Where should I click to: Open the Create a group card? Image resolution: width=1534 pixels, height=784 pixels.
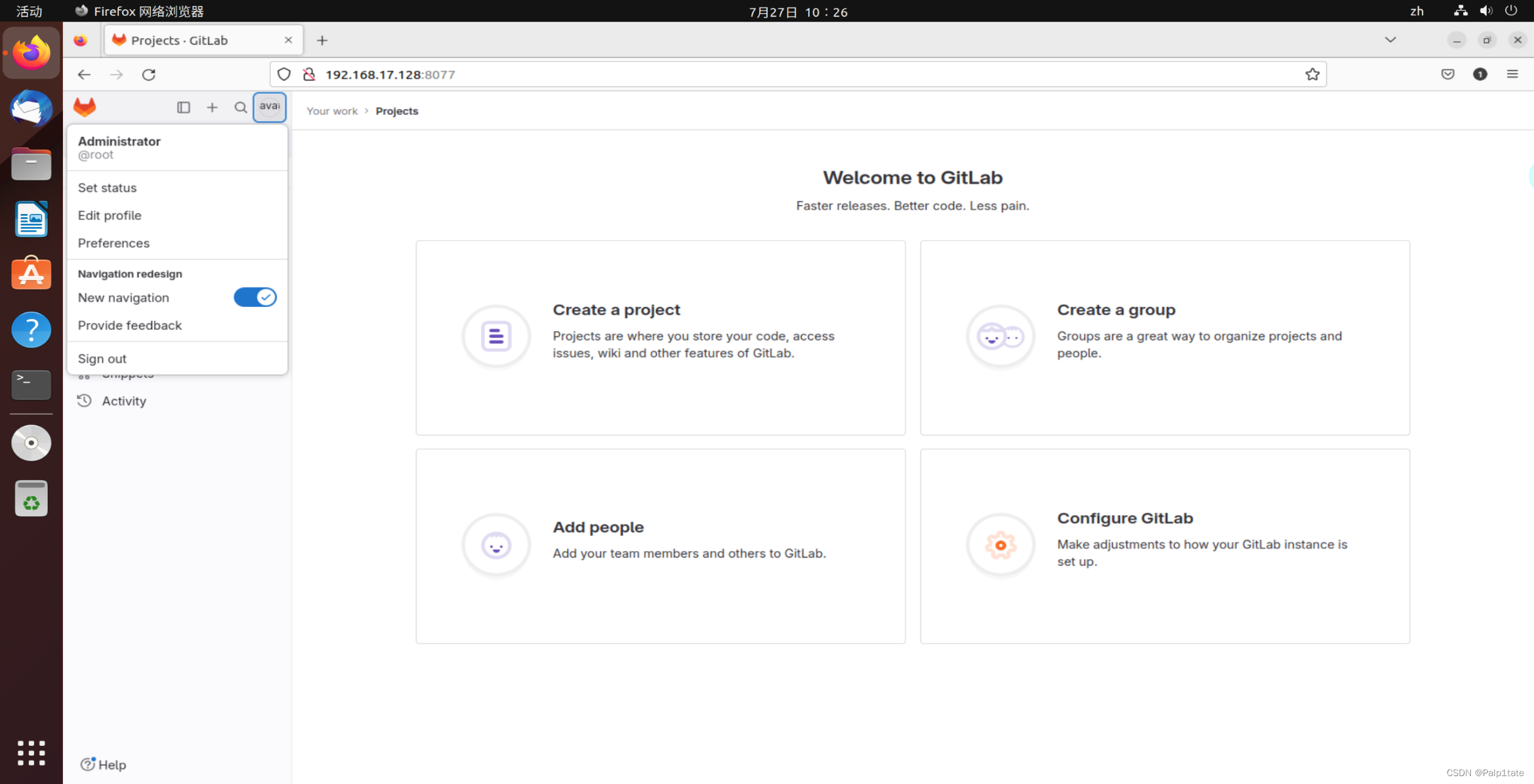point(1165,338)
